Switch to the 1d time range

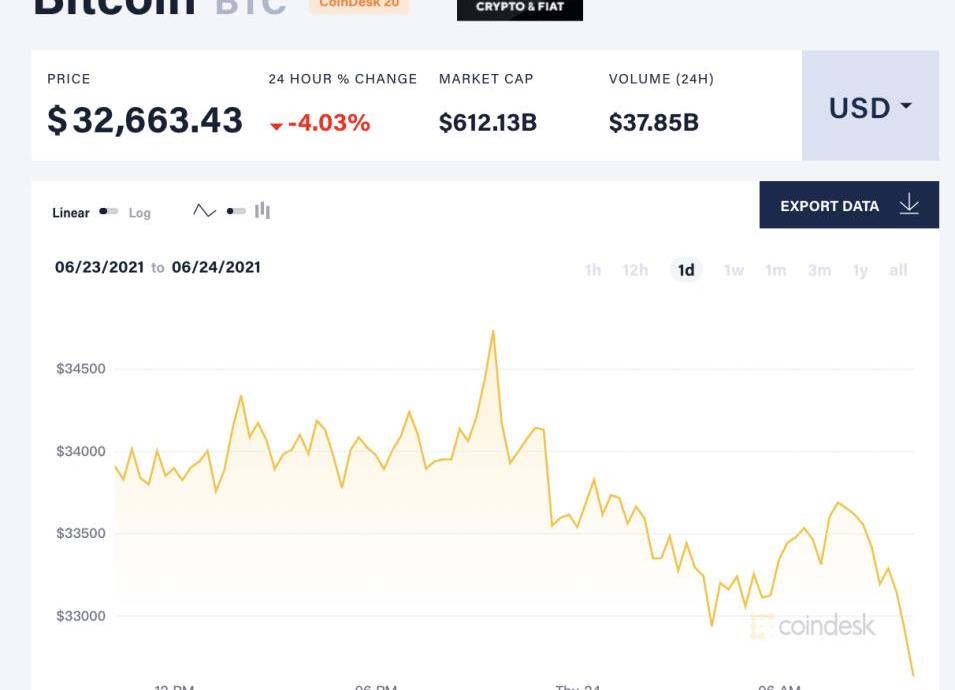(686, 270)
